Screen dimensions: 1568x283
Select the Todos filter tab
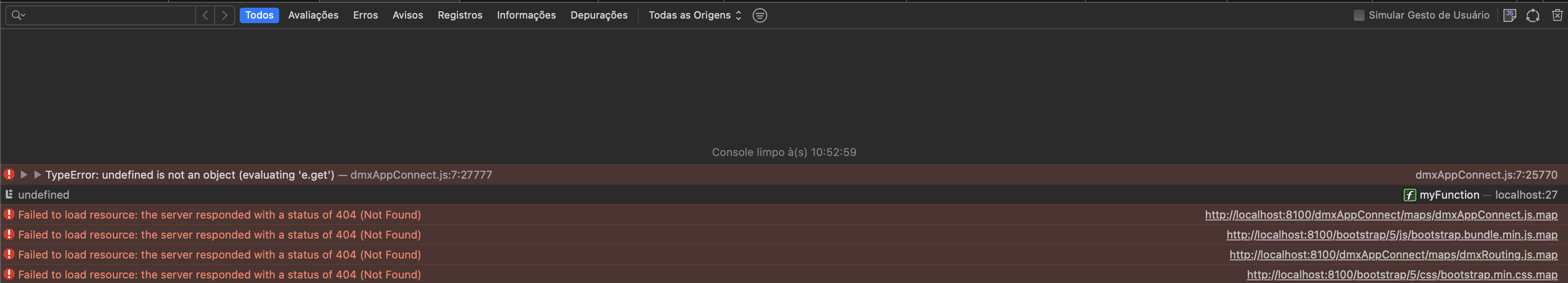click(259, 15)
